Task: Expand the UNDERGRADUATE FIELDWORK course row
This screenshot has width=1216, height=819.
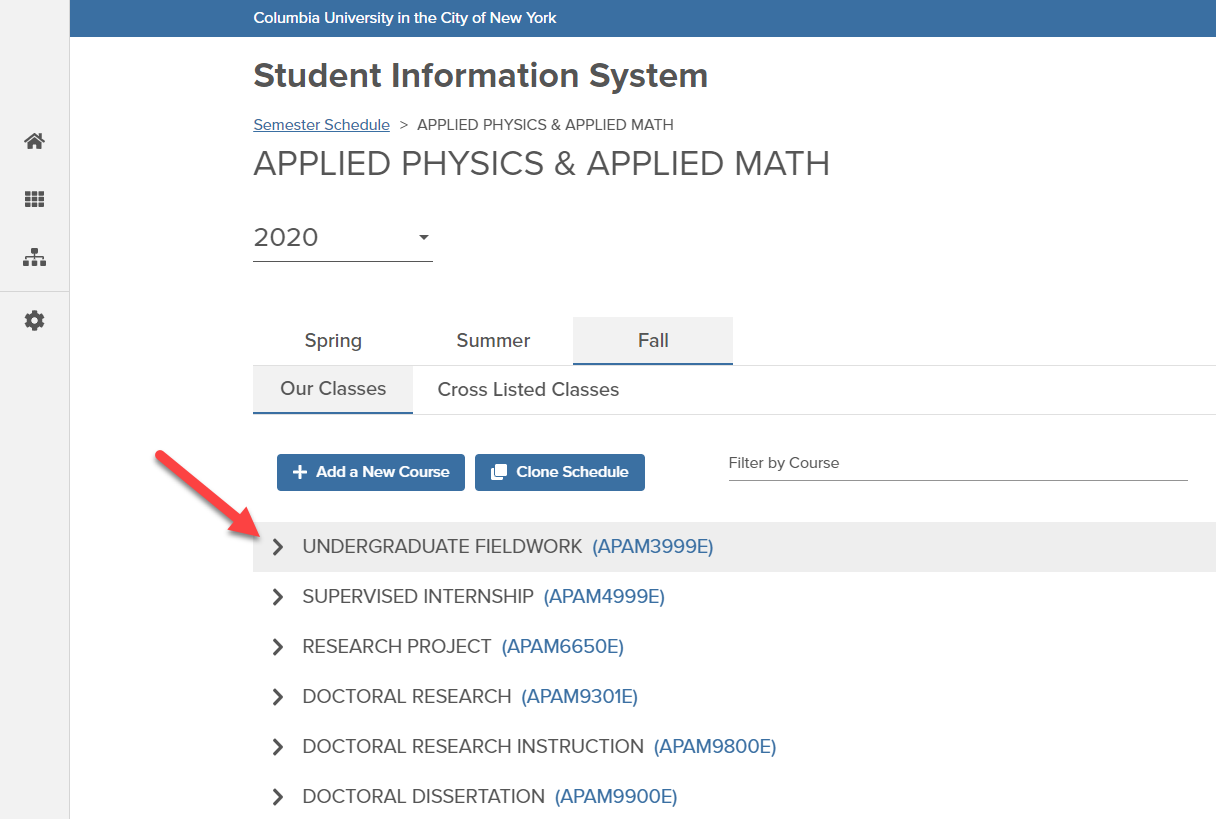Action: (x=278, y=547)
